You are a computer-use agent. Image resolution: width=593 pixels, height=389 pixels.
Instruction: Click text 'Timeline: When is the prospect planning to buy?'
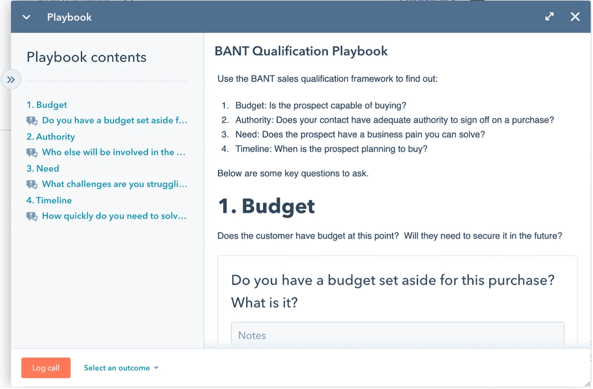pyautogui.click(x=331, y=149)
